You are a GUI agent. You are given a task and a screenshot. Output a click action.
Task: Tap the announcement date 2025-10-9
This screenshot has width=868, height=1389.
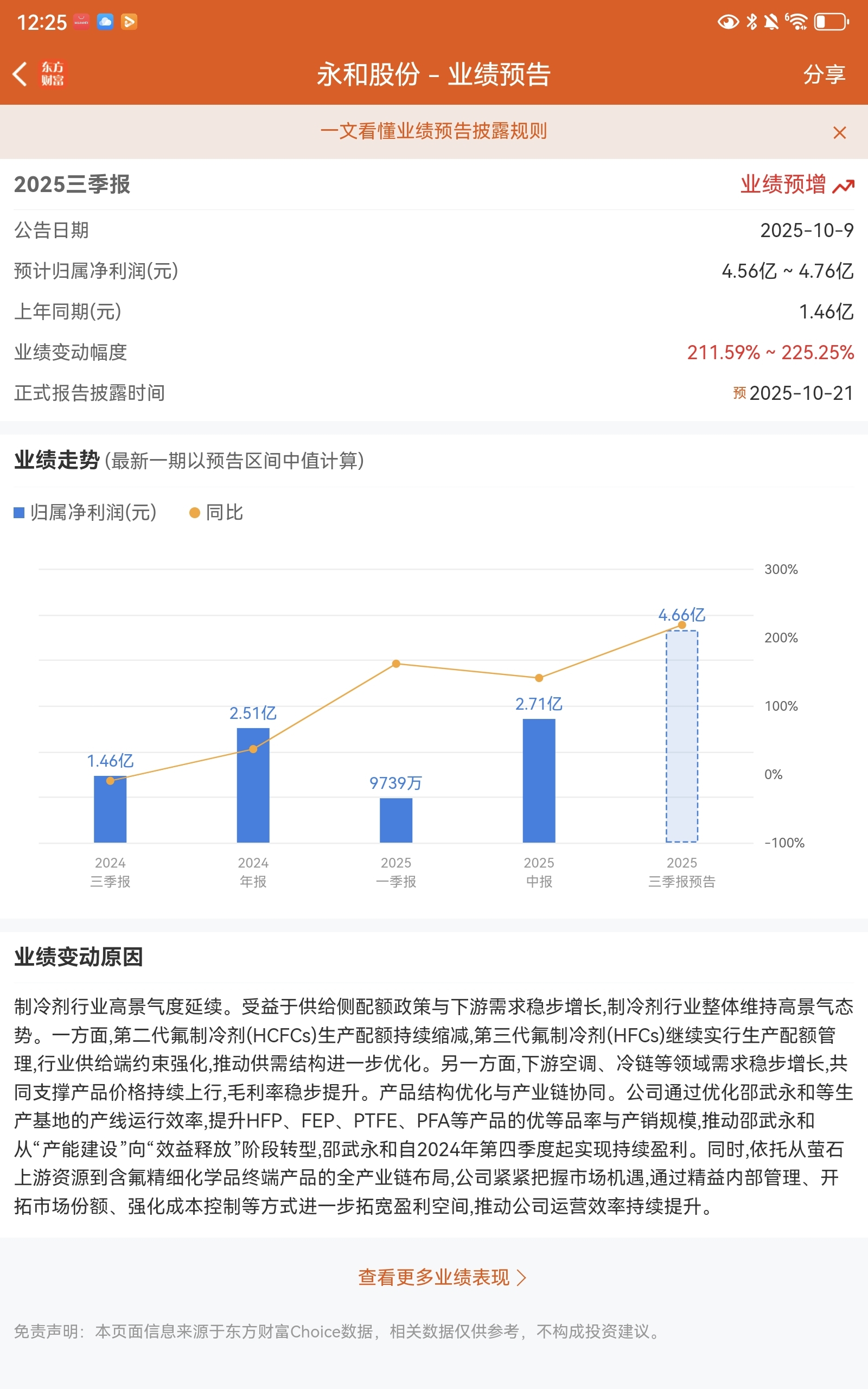click(807, 230)
